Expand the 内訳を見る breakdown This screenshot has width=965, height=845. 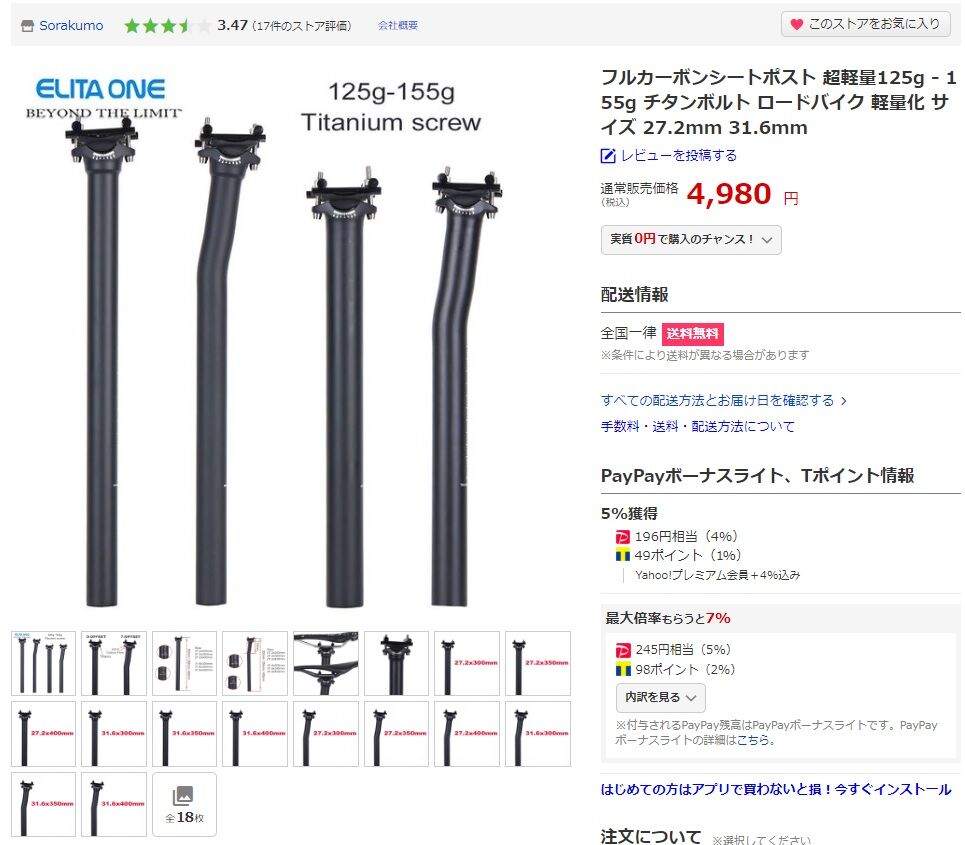click(x=660, y=697)
